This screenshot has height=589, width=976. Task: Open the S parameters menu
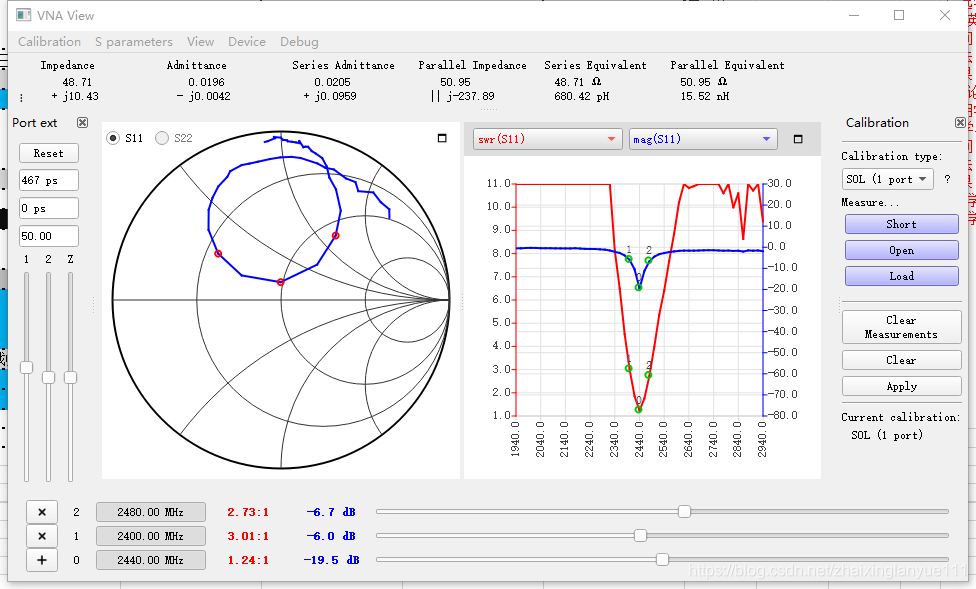click(x=134, y=42)
